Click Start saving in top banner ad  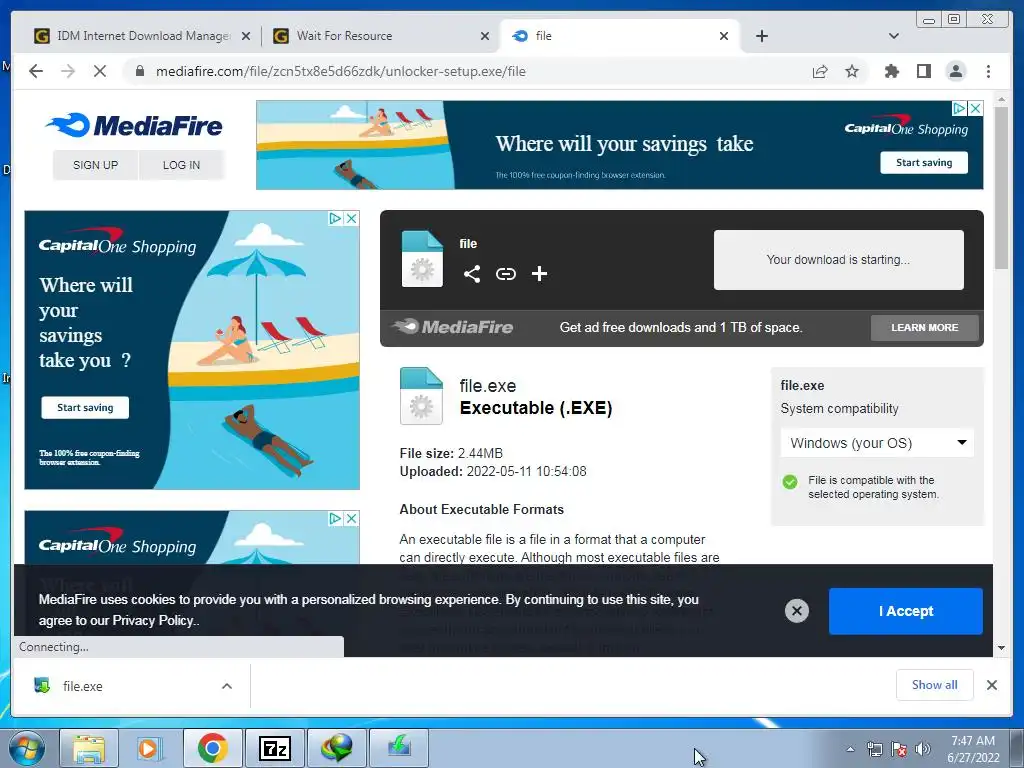(x=924, y=163)
